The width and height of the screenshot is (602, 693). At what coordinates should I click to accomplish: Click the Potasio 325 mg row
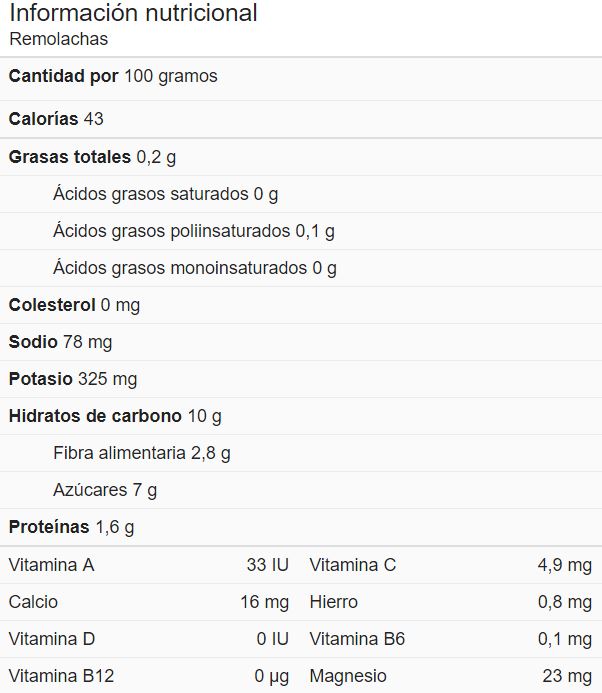click(x=301, y=379)
